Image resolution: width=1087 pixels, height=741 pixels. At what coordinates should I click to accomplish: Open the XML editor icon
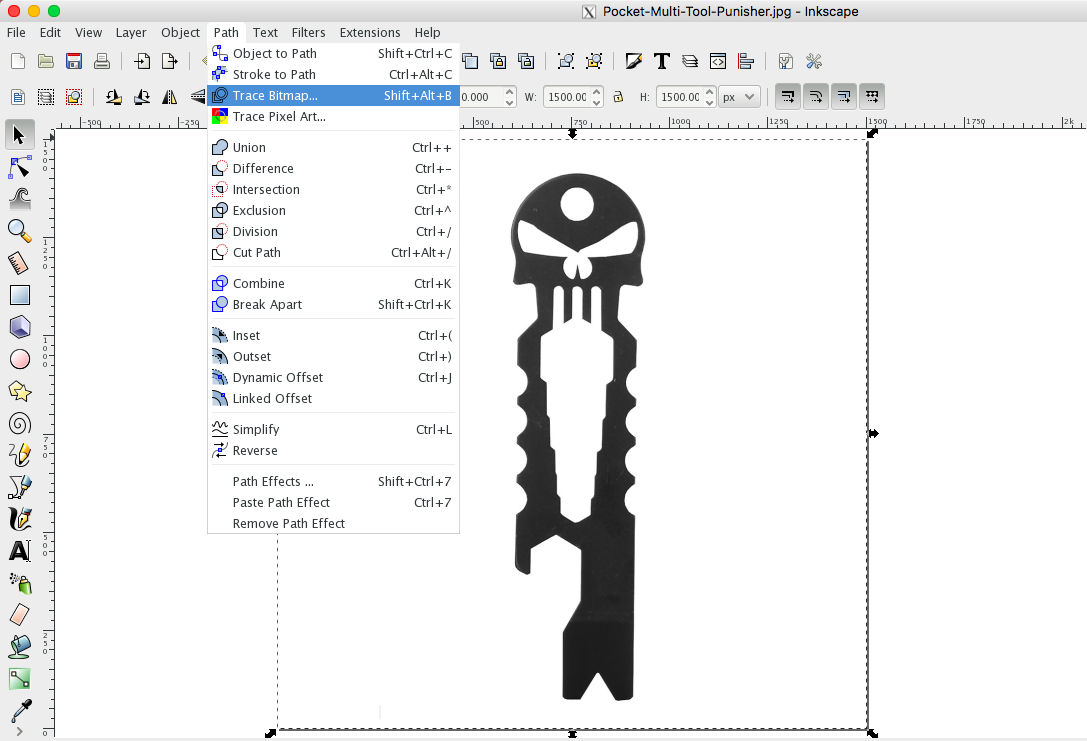click(718, 61)
